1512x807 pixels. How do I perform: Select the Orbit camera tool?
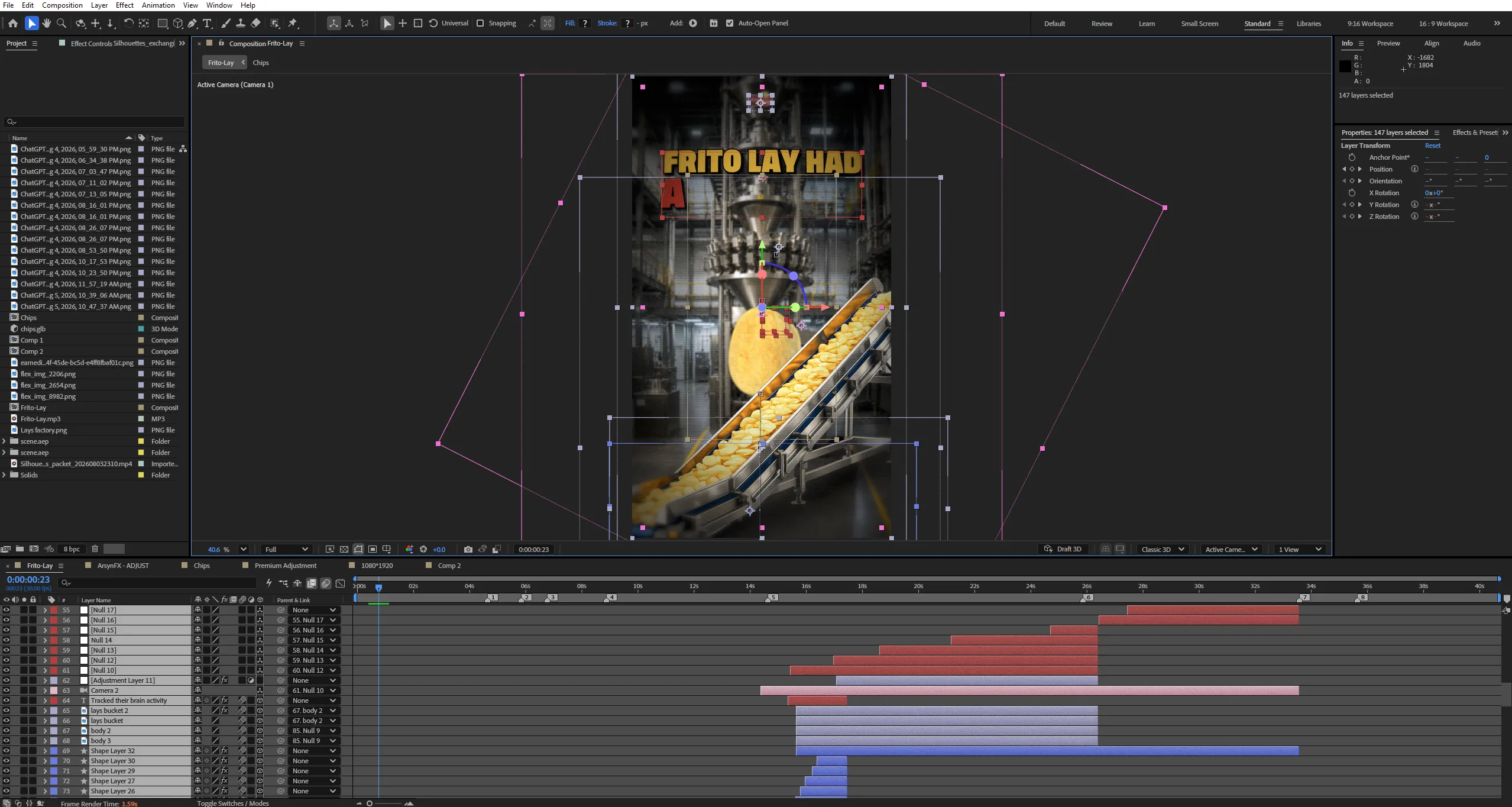pos(80,23)
